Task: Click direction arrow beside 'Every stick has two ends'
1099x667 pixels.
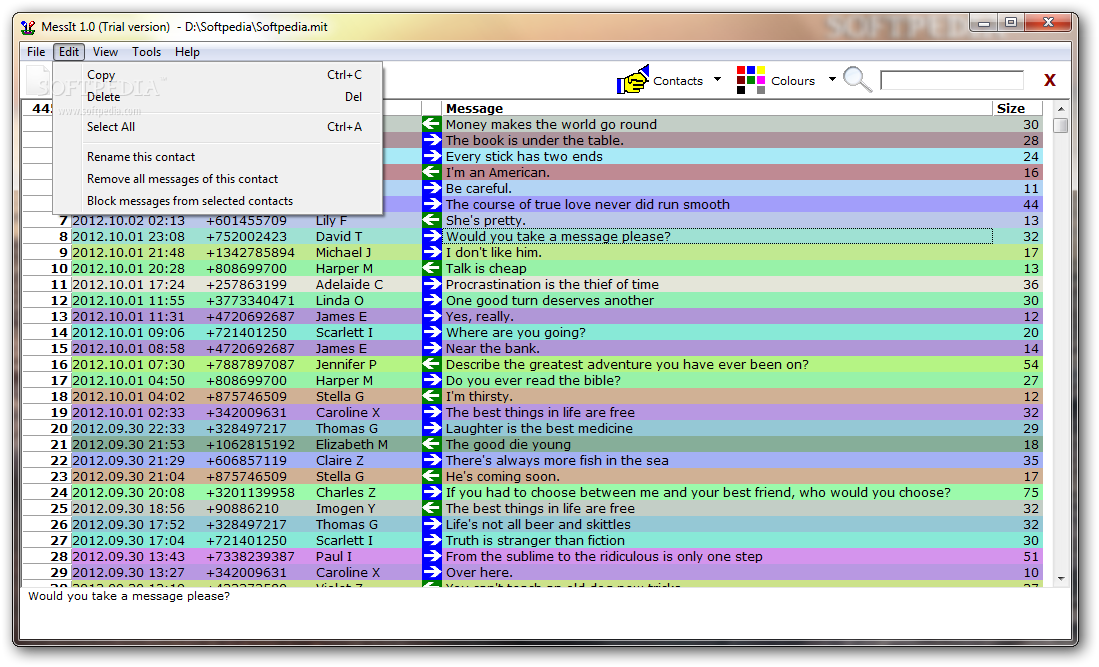Action: [x=432, y=156]
